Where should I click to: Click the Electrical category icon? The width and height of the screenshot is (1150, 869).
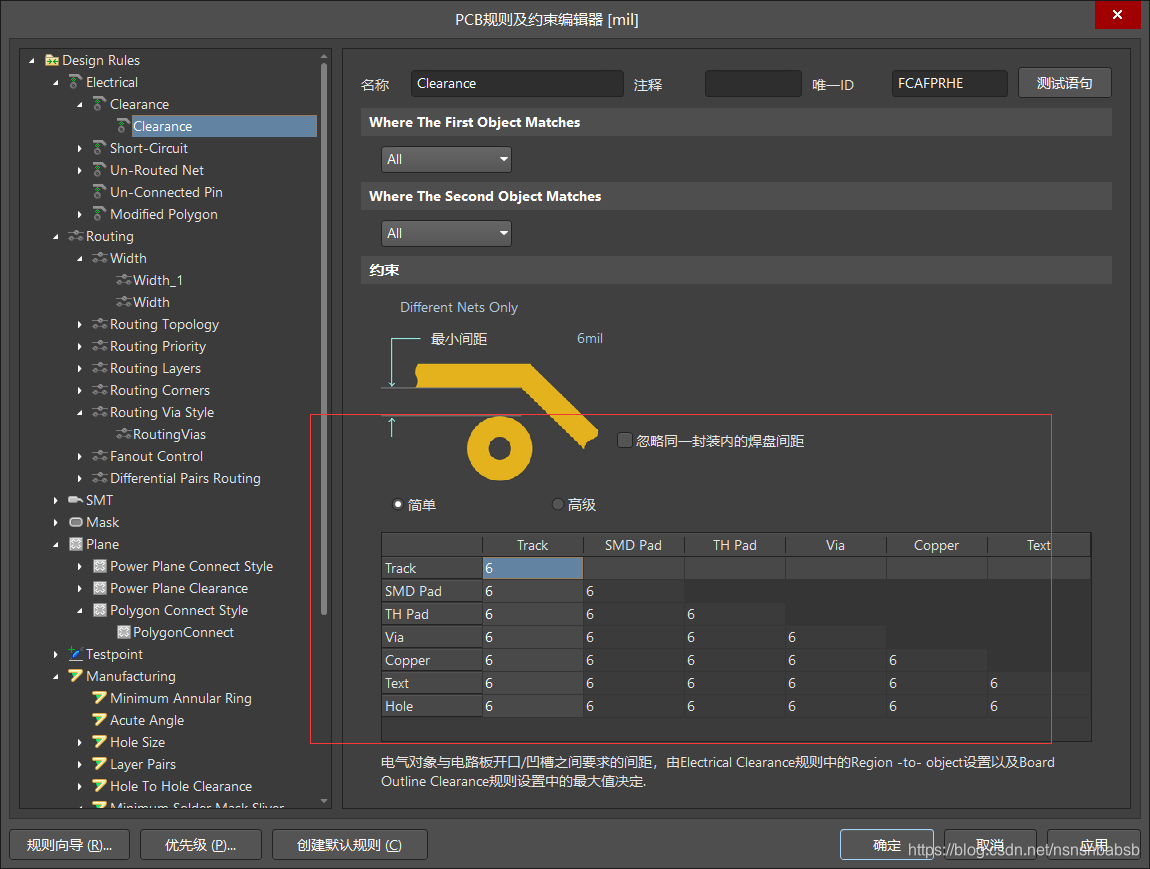coord(75,82)
